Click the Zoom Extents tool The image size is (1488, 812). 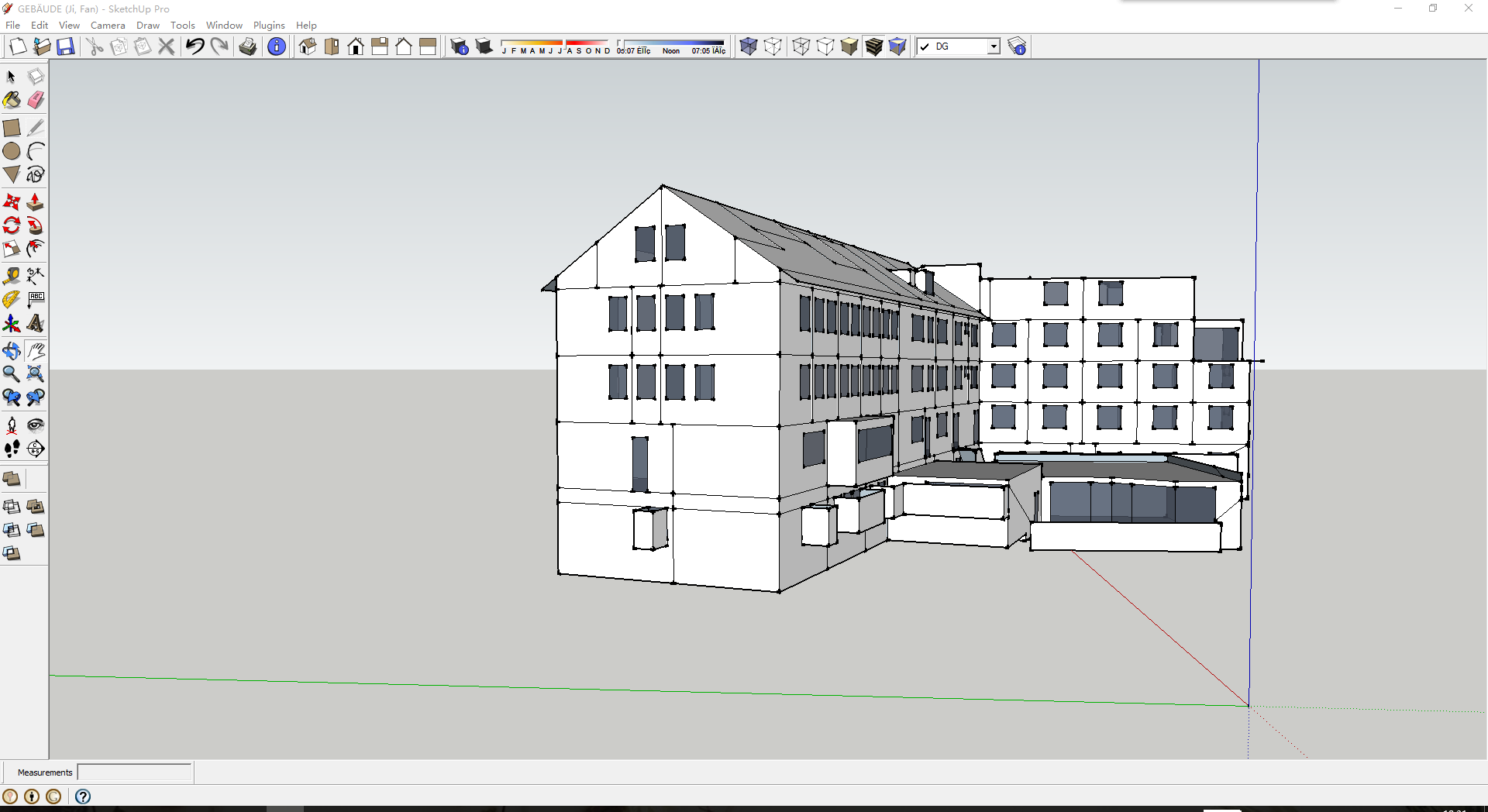click(36, 374)
